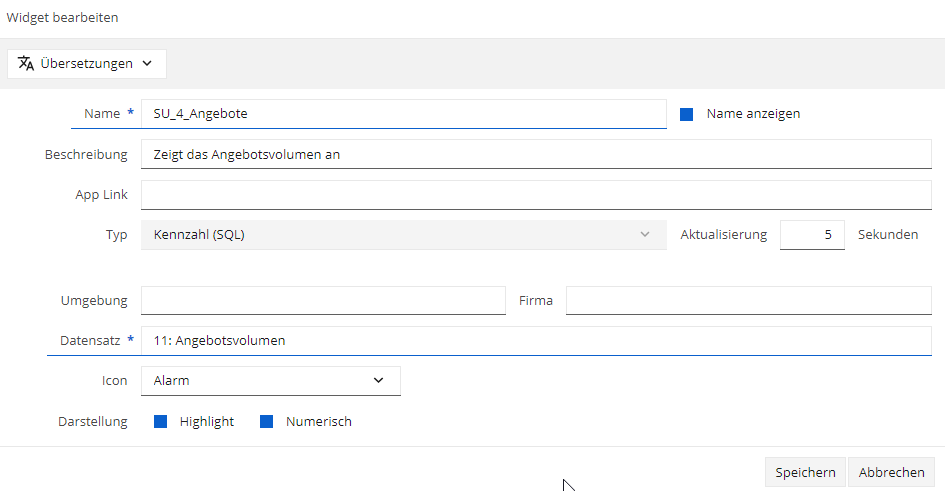Click the Abbrechen button
This screenshot has width=945, height=491.
pyautogui.click(x=891, y=472)
